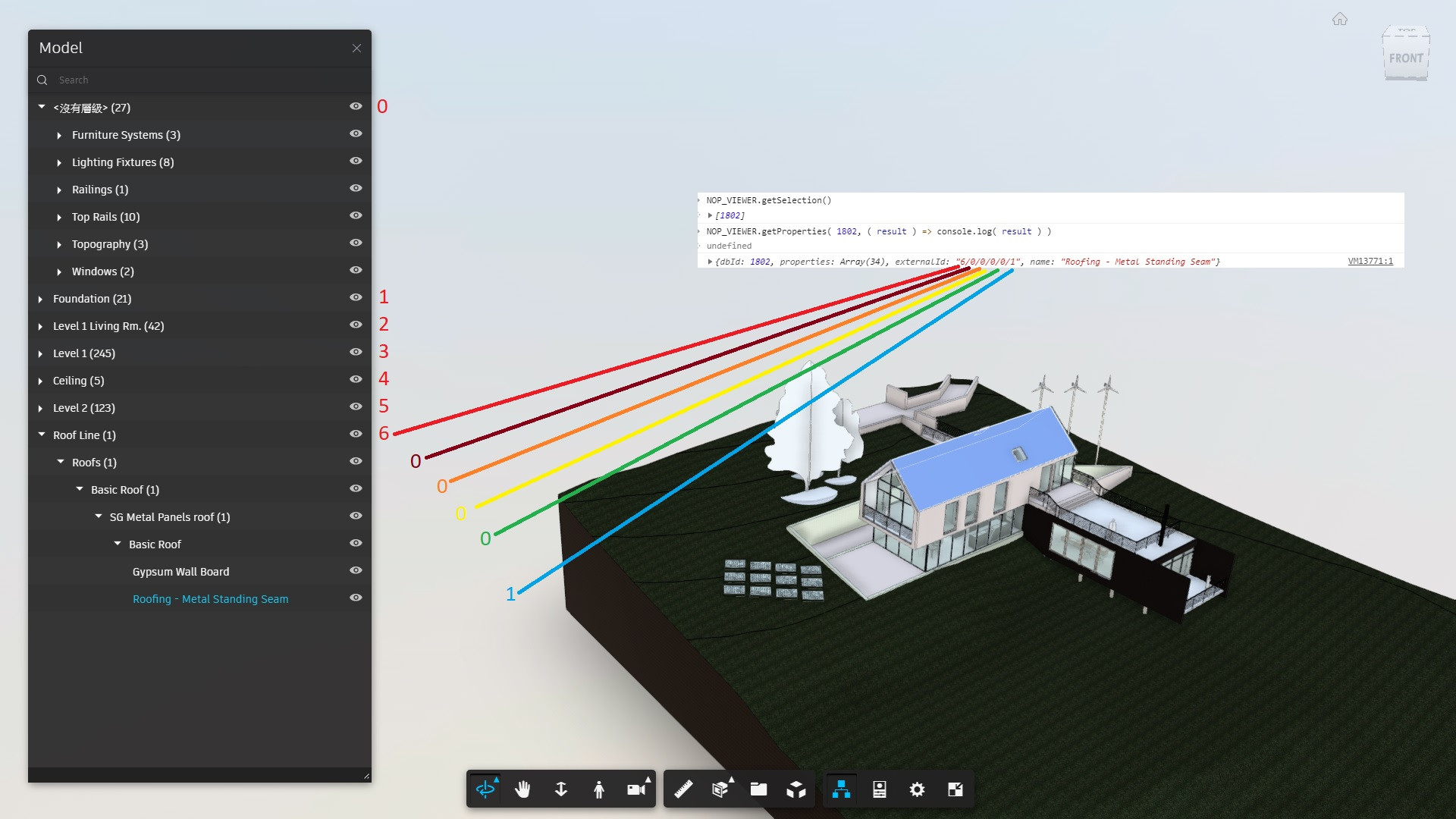Activate the Measure ruler tool

coord(683,789)
